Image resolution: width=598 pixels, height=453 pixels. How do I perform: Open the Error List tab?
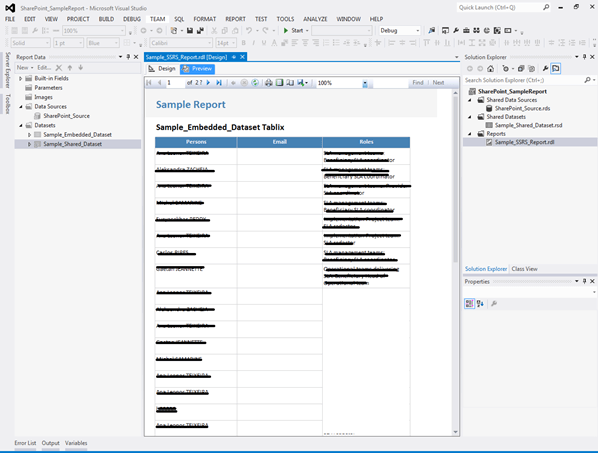point(25,443)
